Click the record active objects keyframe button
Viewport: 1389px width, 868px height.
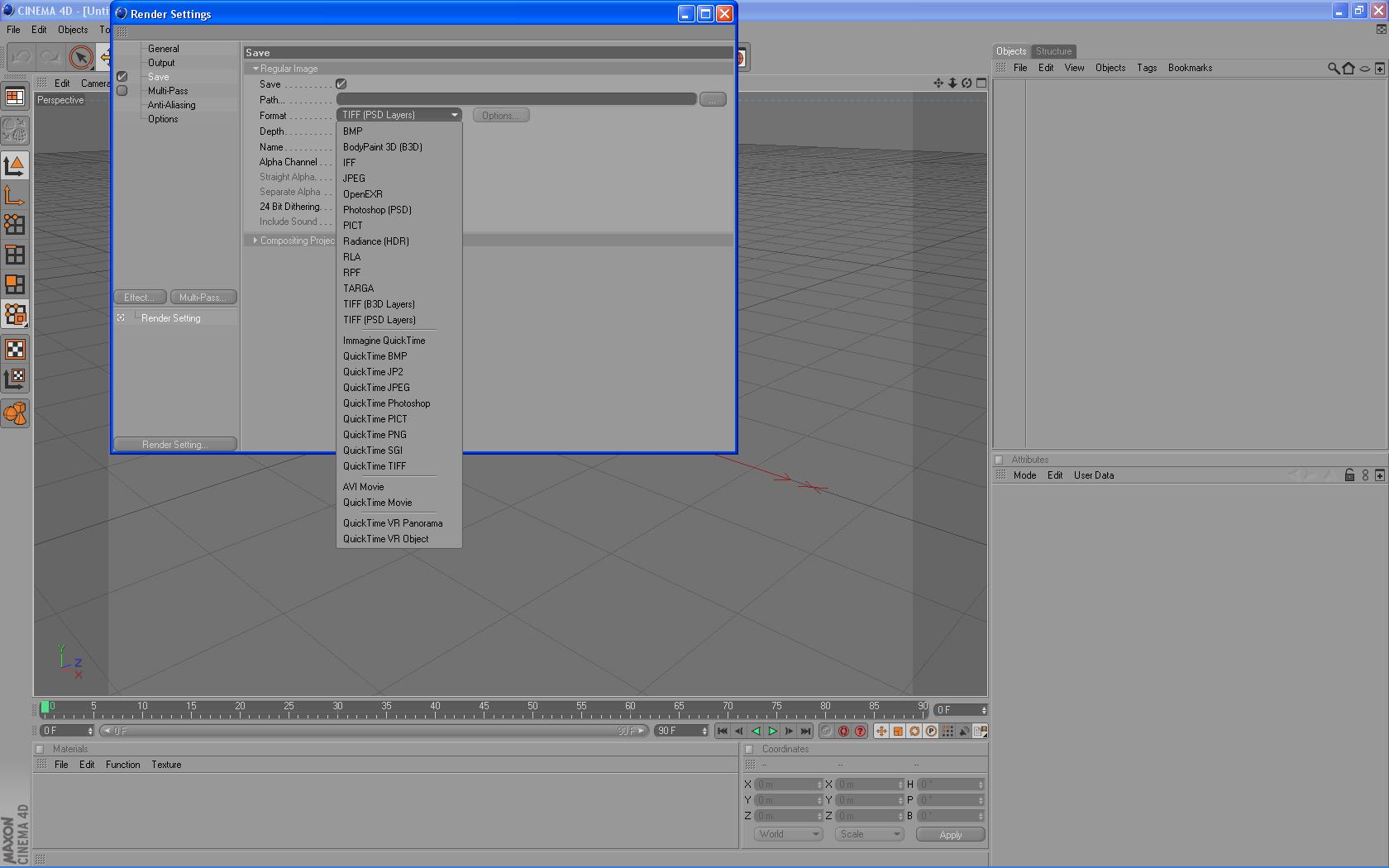(827, 731)
